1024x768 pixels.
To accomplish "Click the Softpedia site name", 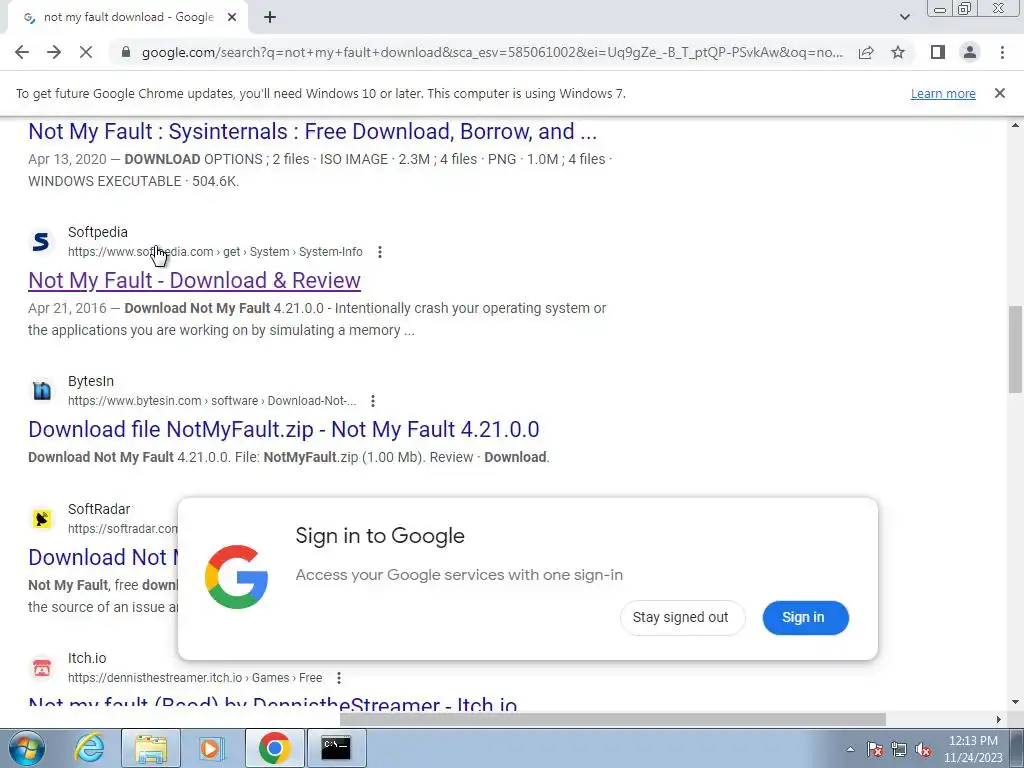I will 98,232.
